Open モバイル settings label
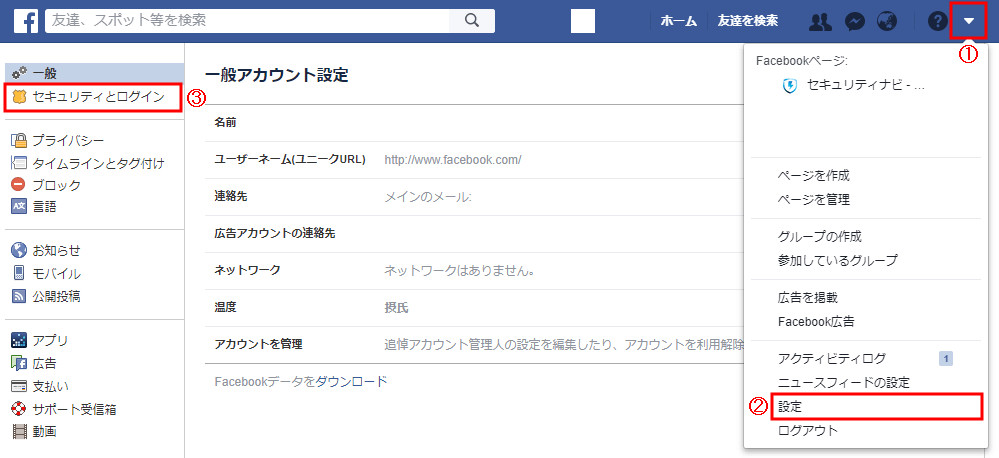 pos(57,274)
